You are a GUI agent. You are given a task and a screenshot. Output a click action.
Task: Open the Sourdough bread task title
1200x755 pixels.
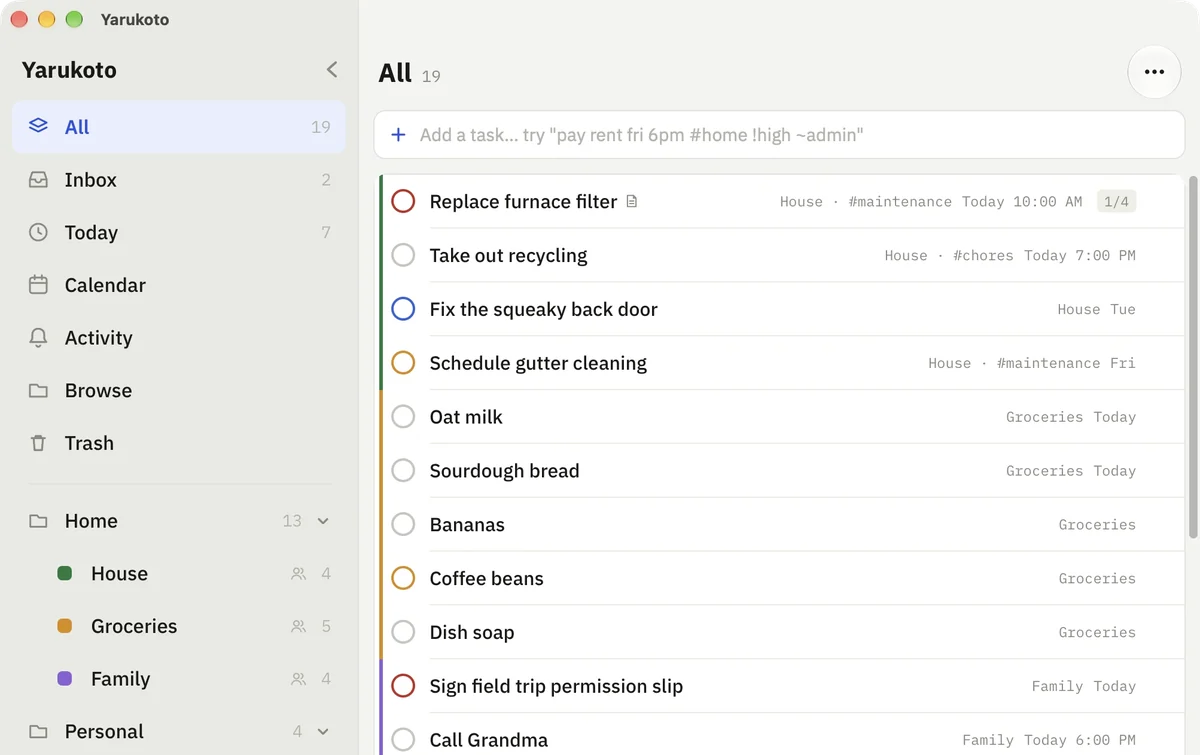(504, 471)
